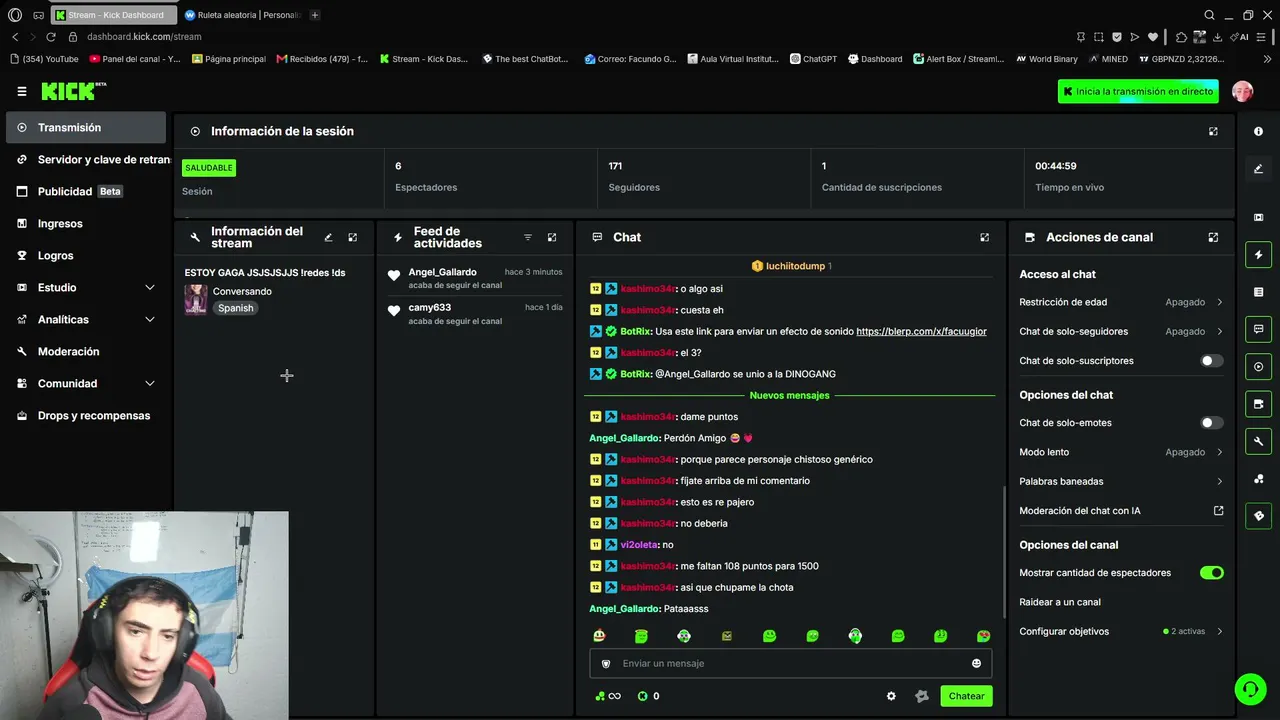Edit stream info with the pencil icon in Información del stream
1280x720 pixels.
click(328, 237)
